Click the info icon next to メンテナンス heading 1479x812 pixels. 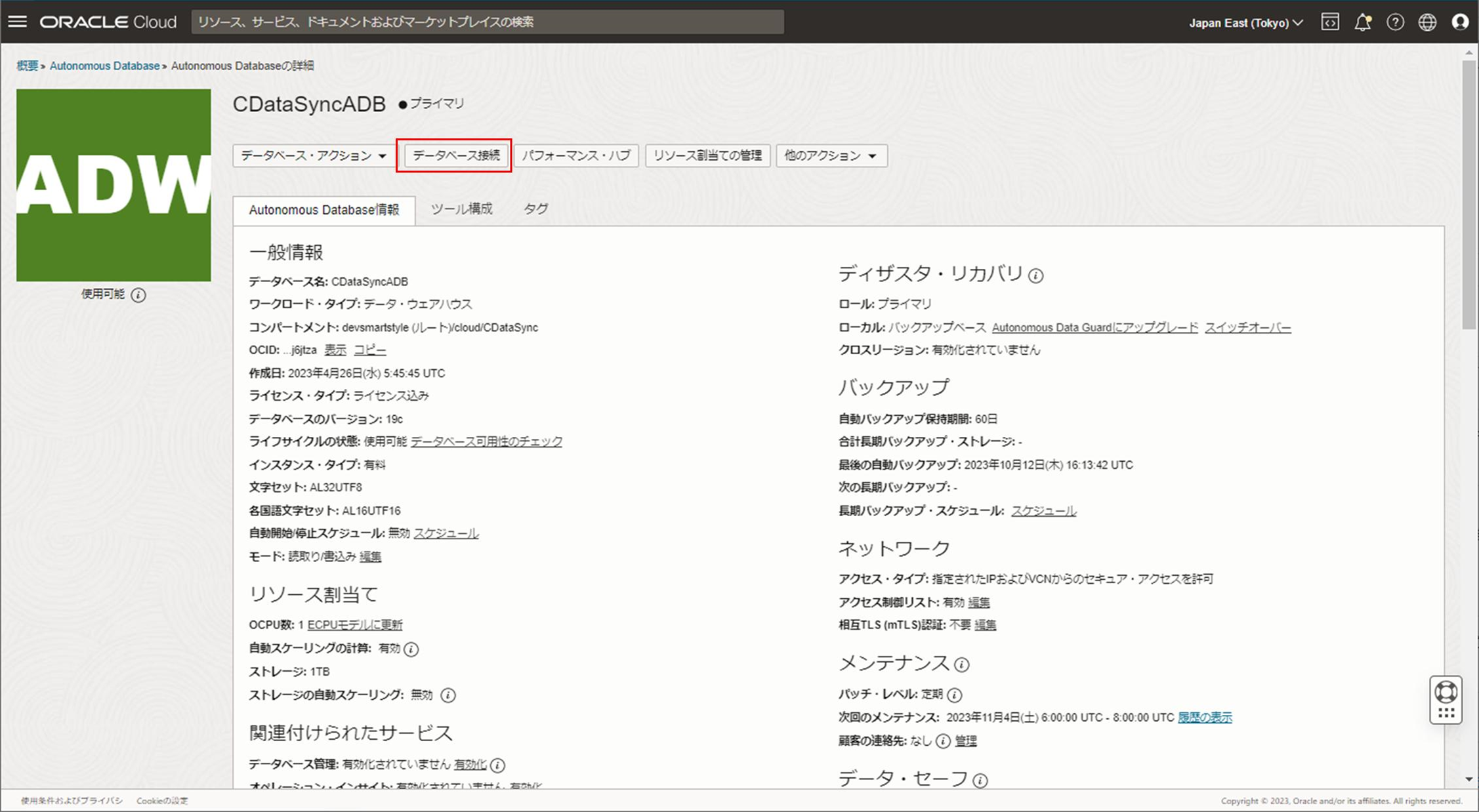coord(961,665)
